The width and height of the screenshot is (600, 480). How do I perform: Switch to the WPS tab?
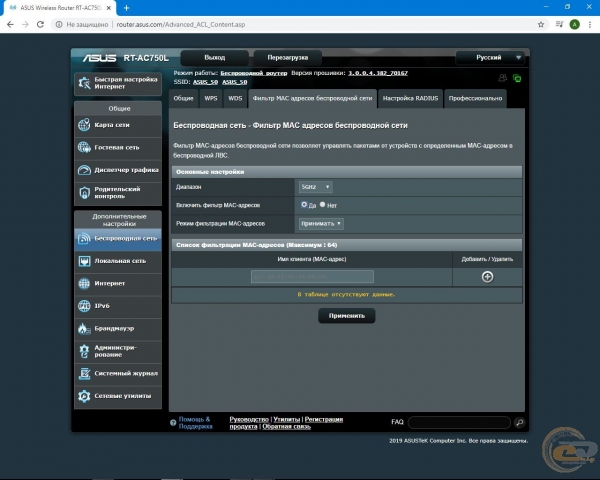tap(211, 99)
